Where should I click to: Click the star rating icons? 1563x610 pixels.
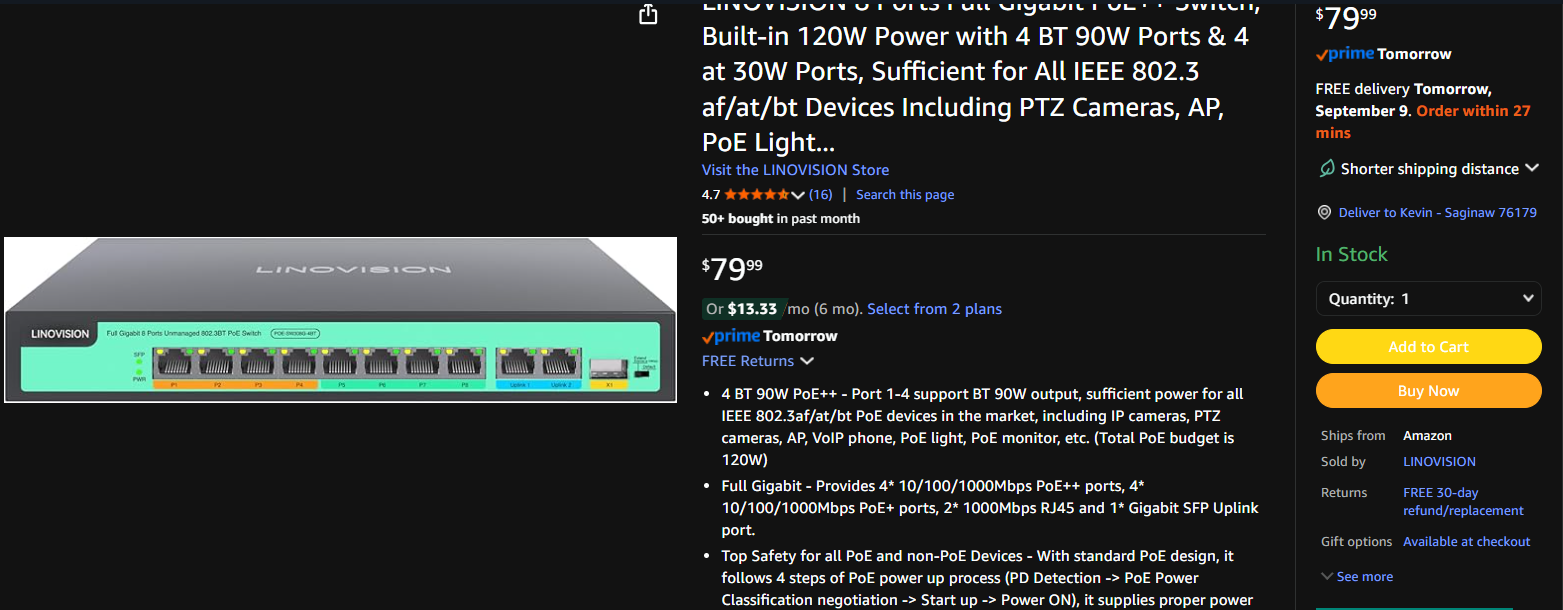(757, 195)
